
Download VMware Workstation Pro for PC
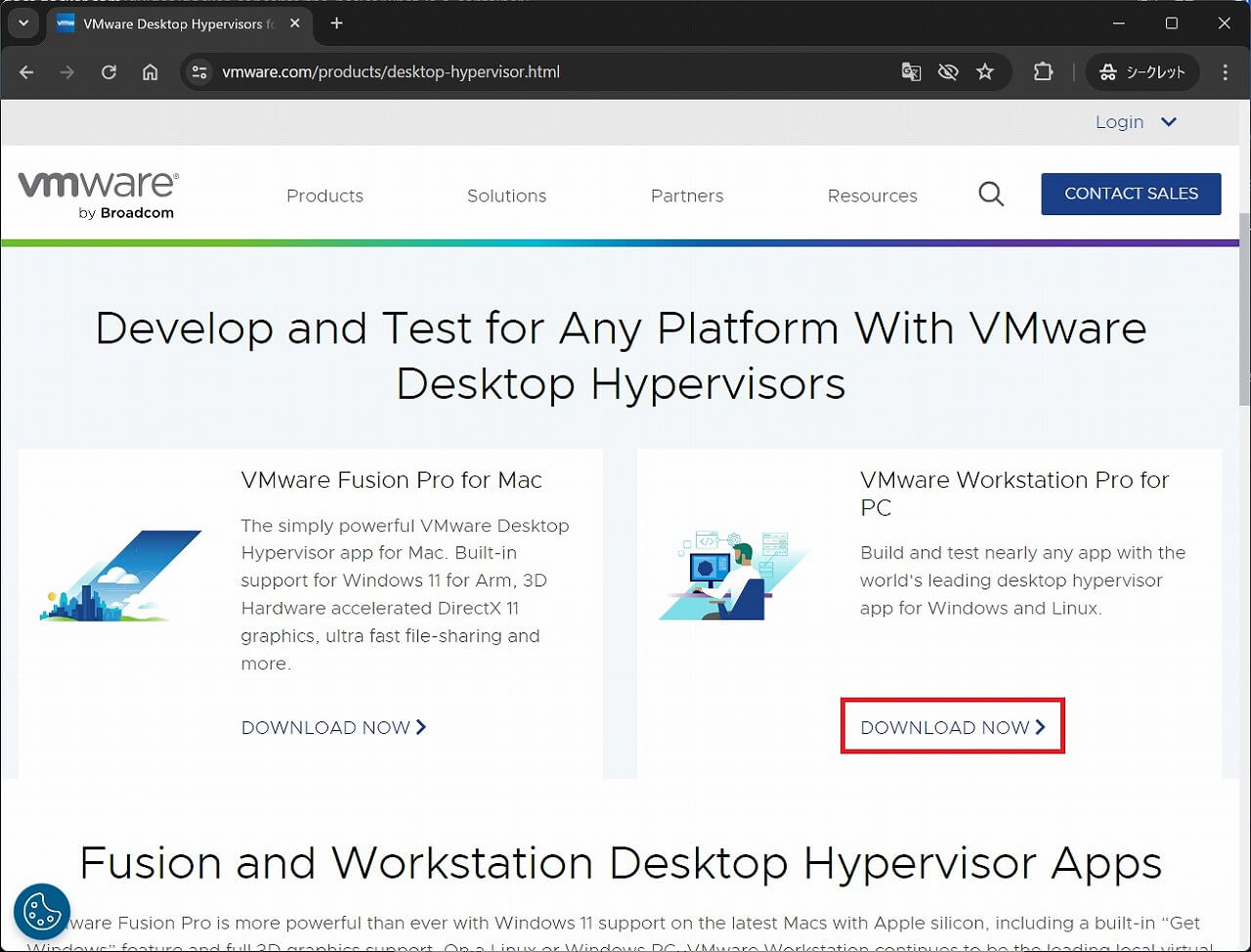pyautogui.click(x=953, y=727)
